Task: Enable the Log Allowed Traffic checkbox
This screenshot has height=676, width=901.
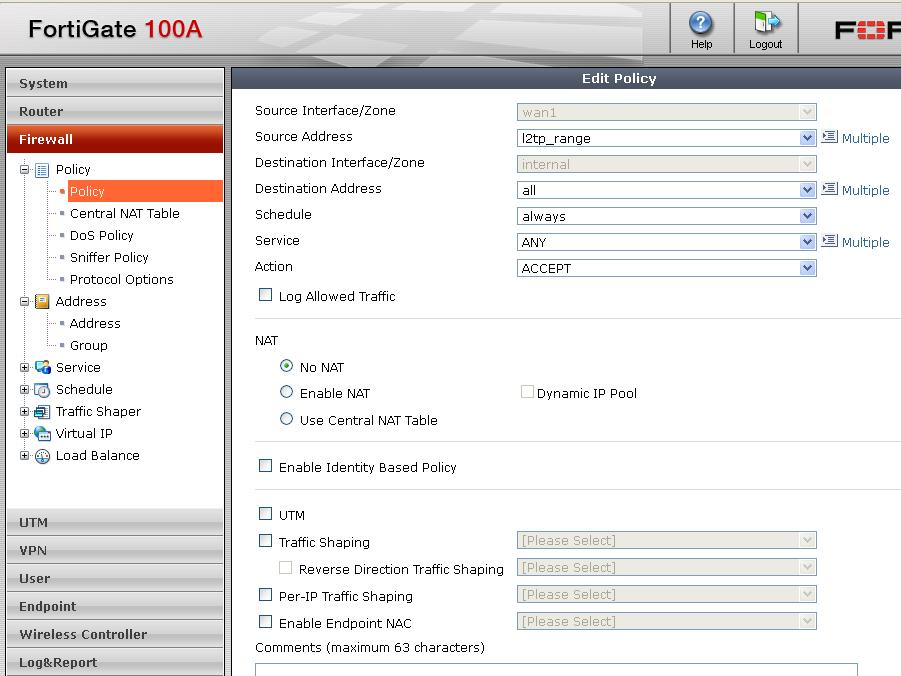Action: point(266,295)
